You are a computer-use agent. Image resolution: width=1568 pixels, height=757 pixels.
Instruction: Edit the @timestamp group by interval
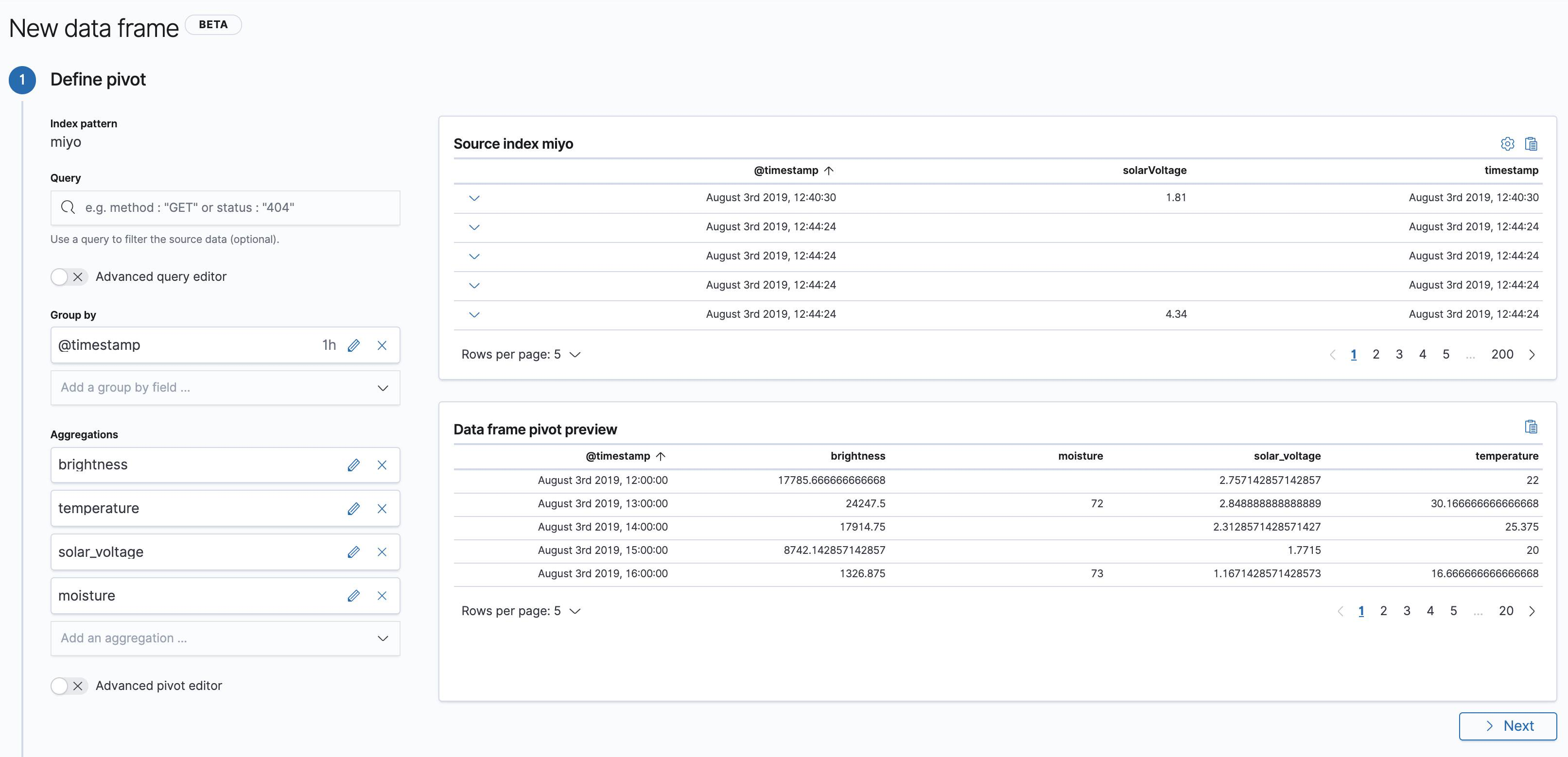pos(353,345)
